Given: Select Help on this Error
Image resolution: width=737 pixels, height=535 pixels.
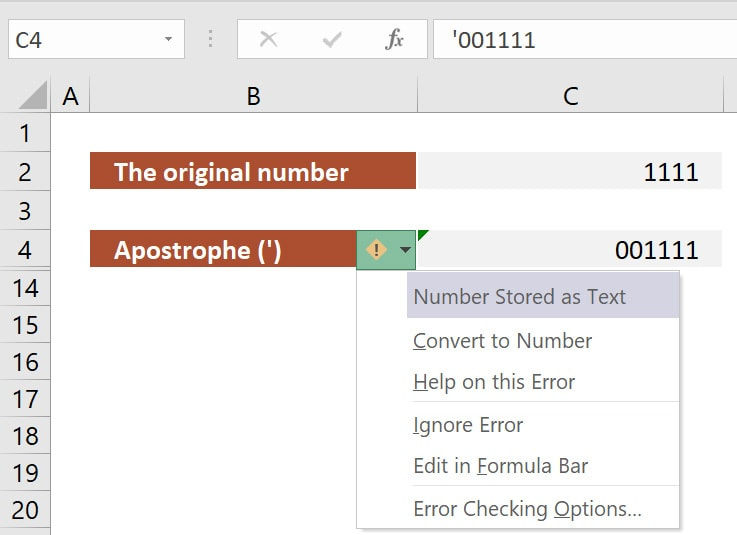Looking at the screenshot, I should (x=494, y=382).
